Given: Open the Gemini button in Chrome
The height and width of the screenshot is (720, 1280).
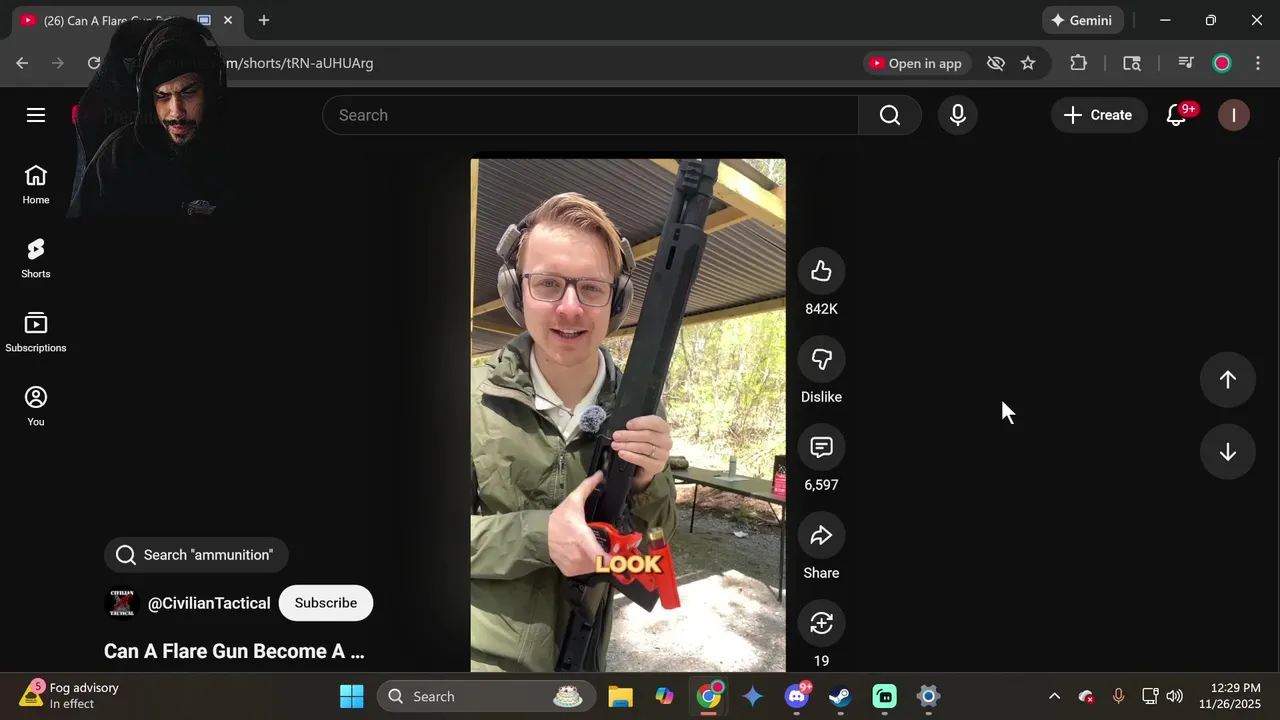Looking at the screenshot, I should pos(1083,20).
